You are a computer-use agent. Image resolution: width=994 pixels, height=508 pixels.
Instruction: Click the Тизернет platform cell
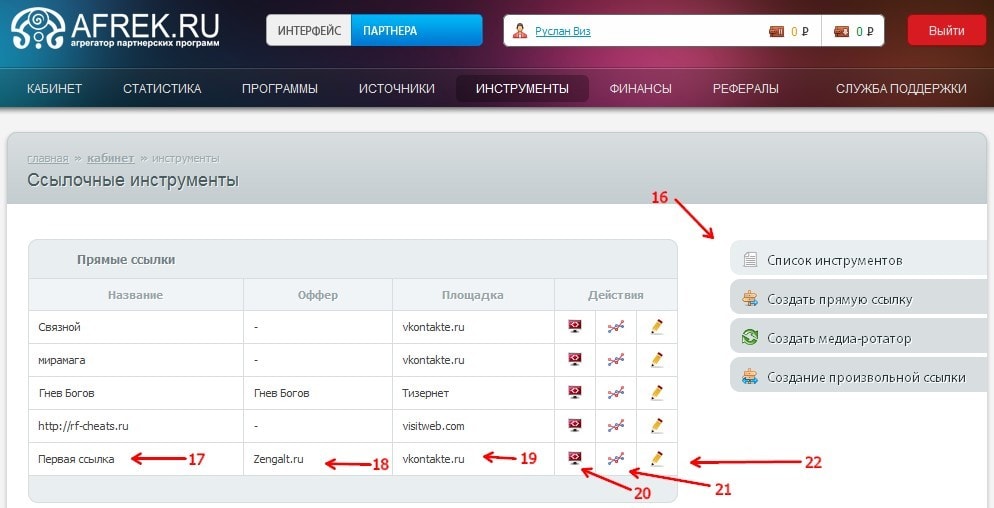coord(474,393)
